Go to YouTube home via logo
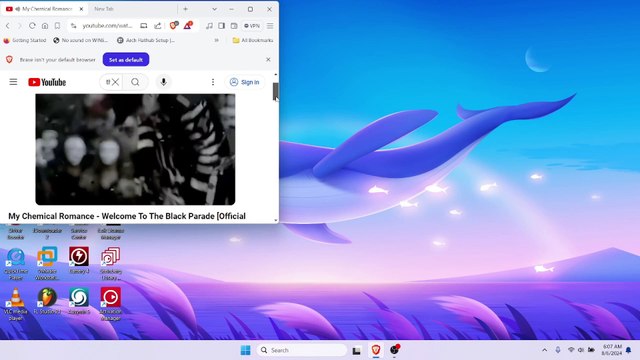This screenshot has width=640, height=360. (x=47, y=82)
